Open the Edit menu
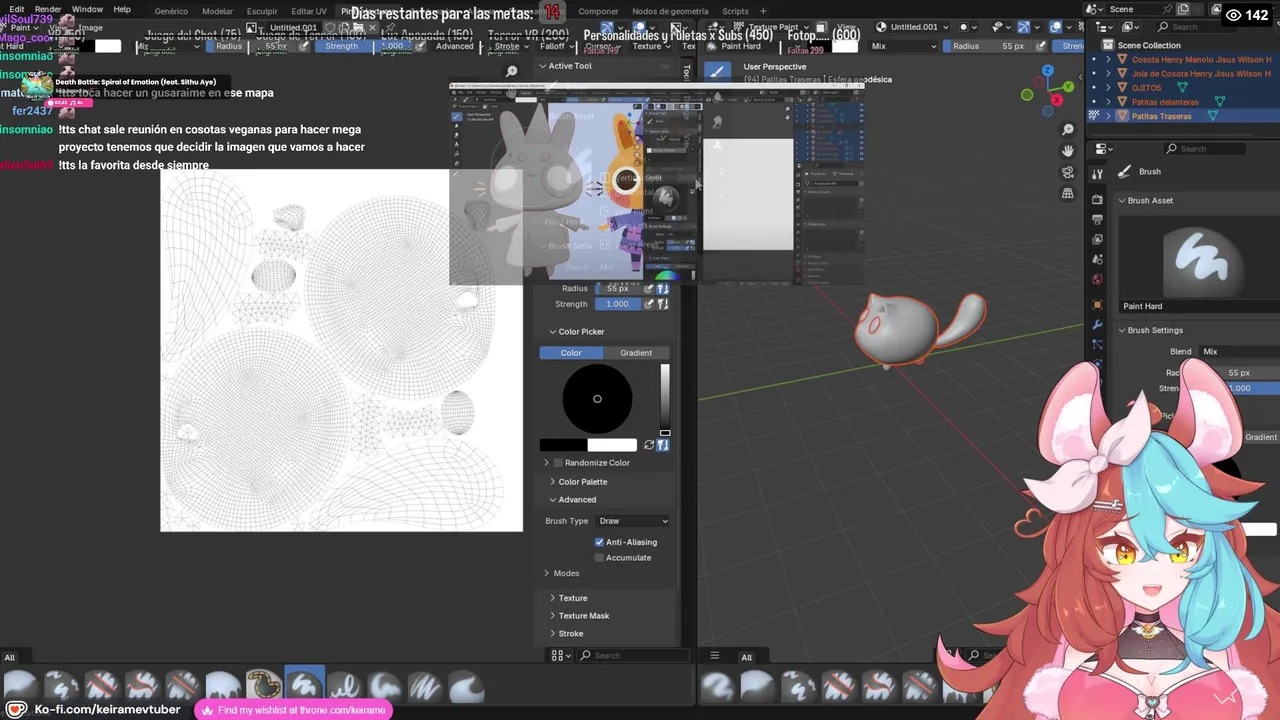1280x720 pixels. (x=17, y=9)
